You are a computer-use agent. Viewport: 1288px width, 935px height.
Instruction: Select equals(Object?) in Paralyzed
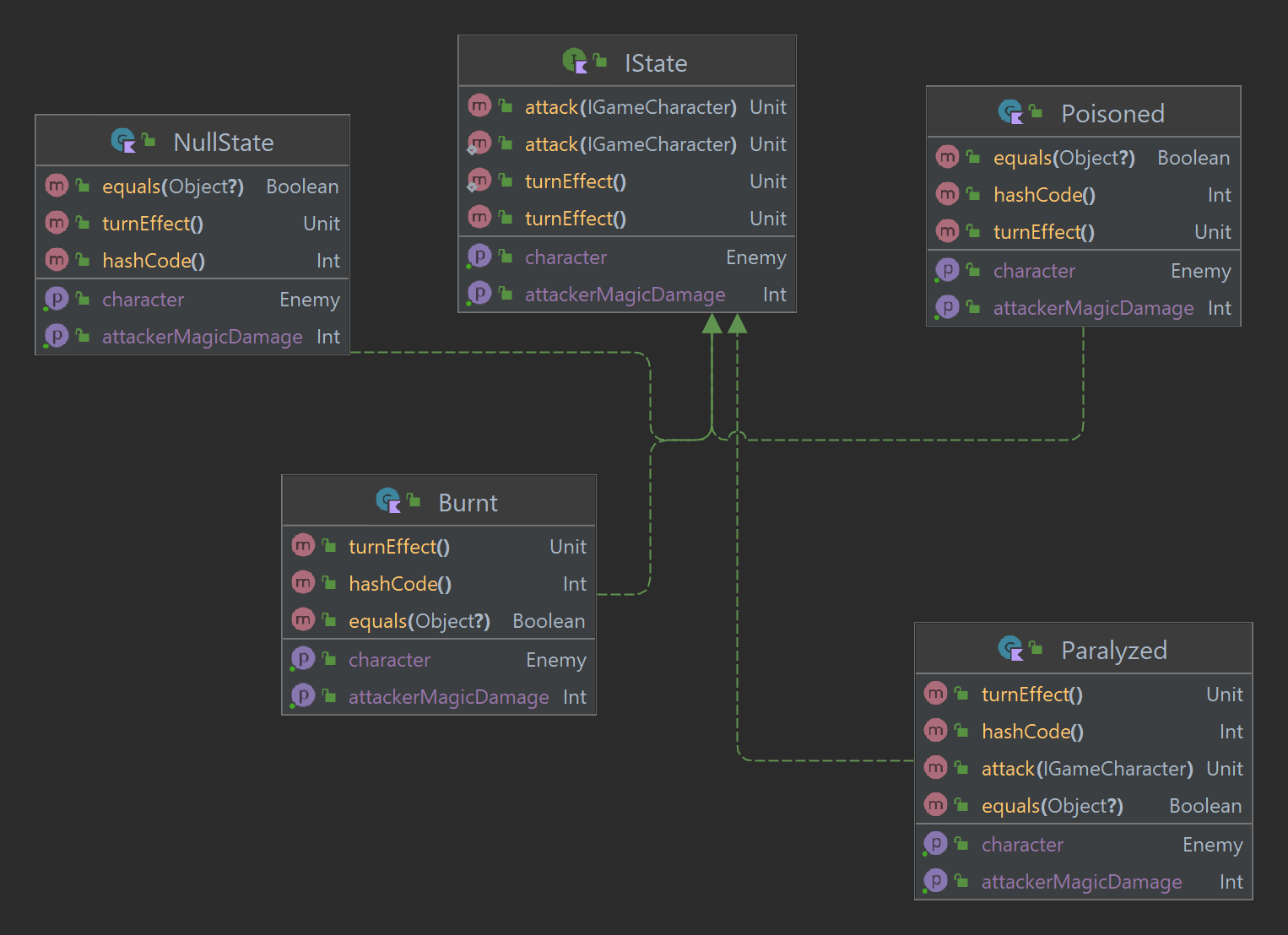click(x=1053, y=806)
